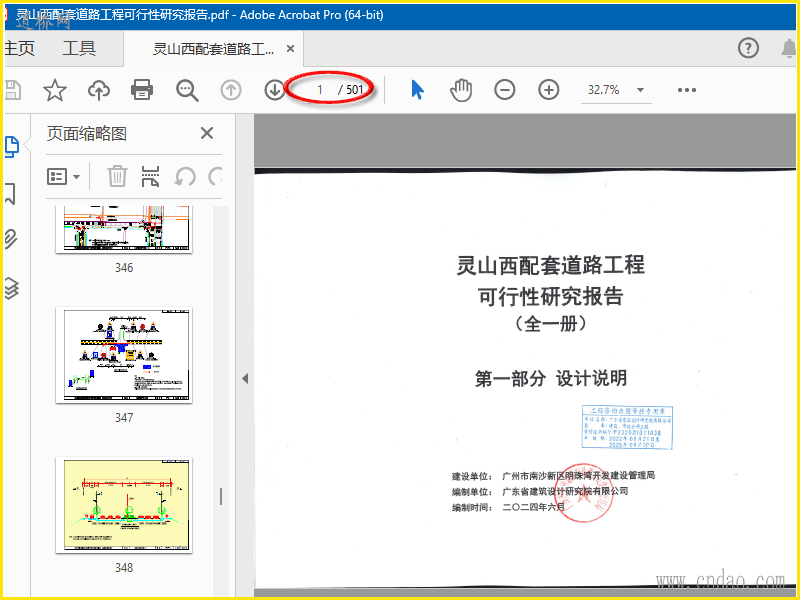Click the total pages text / 501
The width and height of the screenshot is (800, 600).
tap(351, 90)
